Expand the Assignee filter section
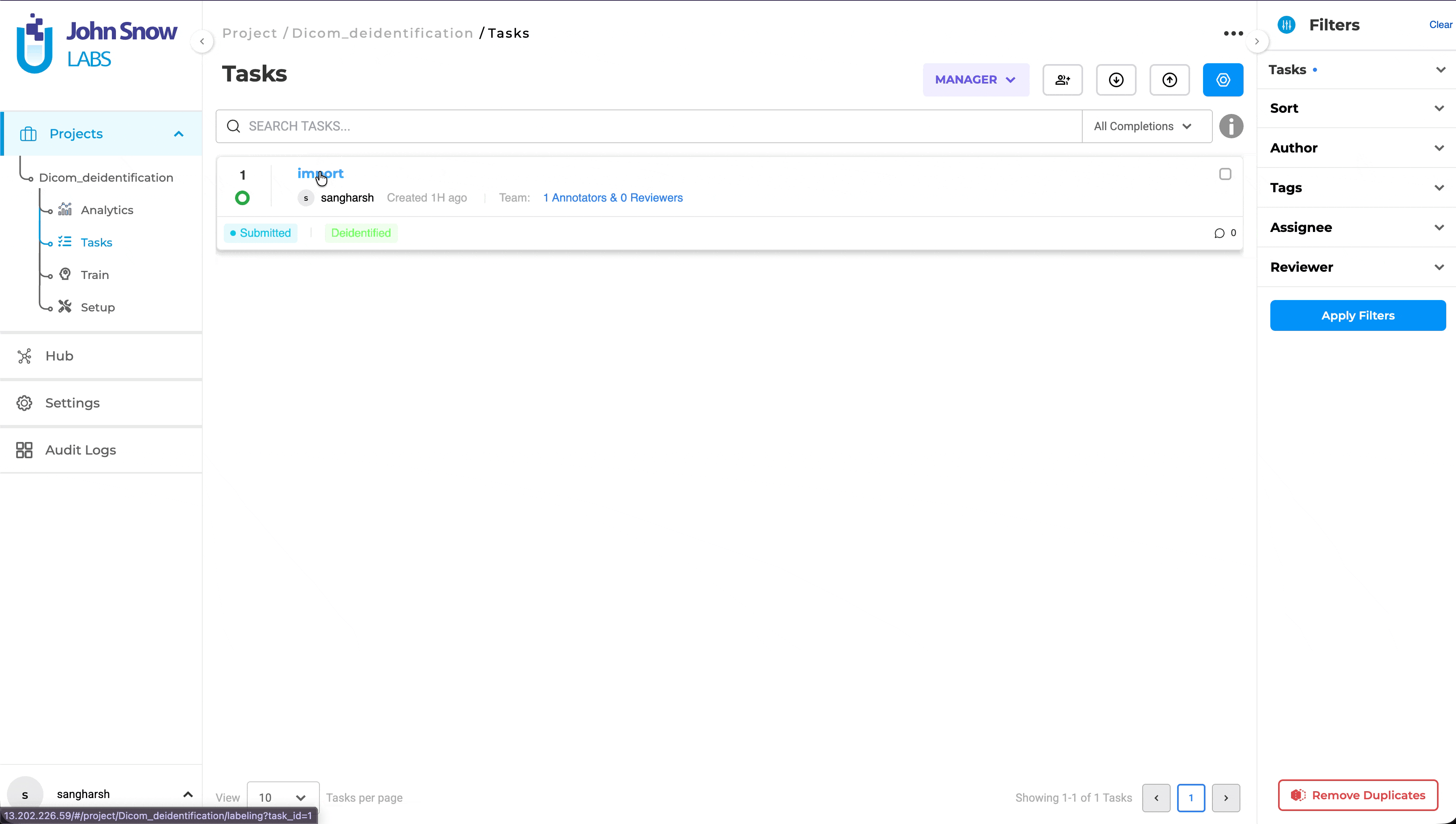The height and width of the screenshot is (824, 1456). point(1356,227)
